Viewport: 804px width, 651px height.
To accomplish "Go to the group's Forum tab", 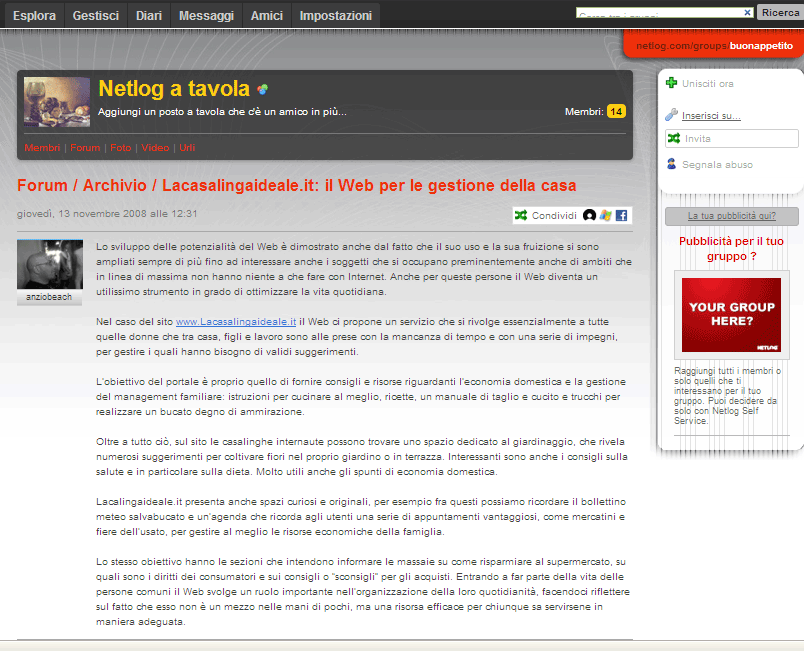I will coord(85,148).
